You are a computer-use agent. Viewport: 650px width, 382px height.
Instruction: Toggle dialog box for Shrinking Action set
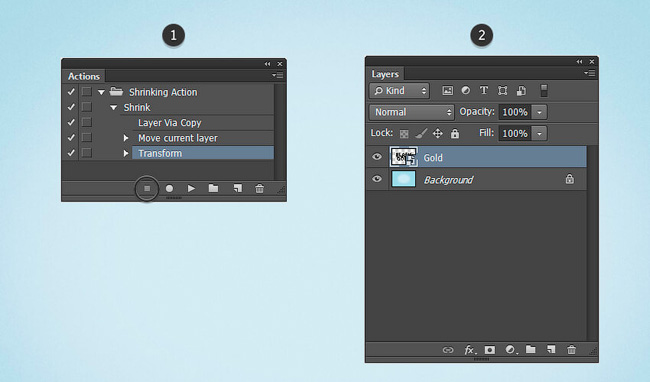click(86, 92)
